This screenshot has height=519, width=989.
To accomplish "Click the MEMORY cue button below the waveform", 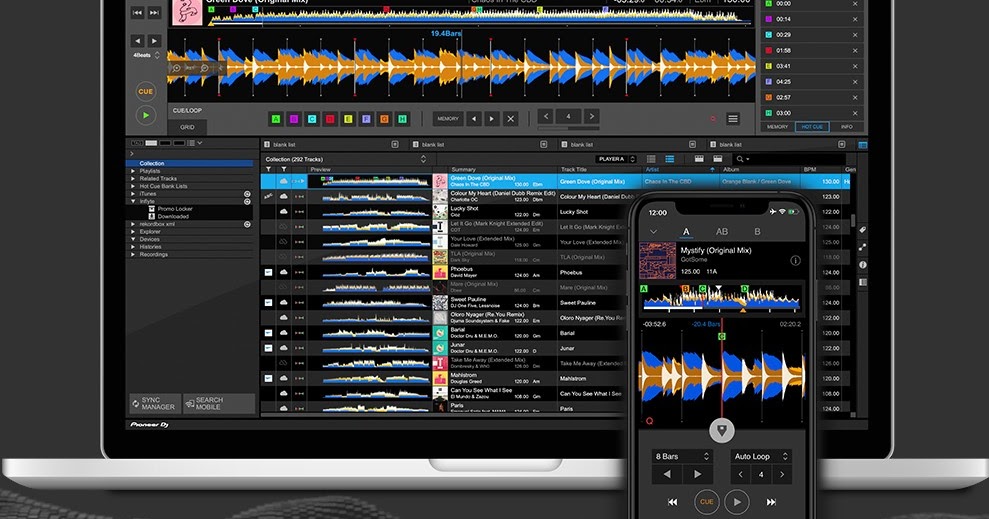I will pyautogui.click(x=448, y=119).
